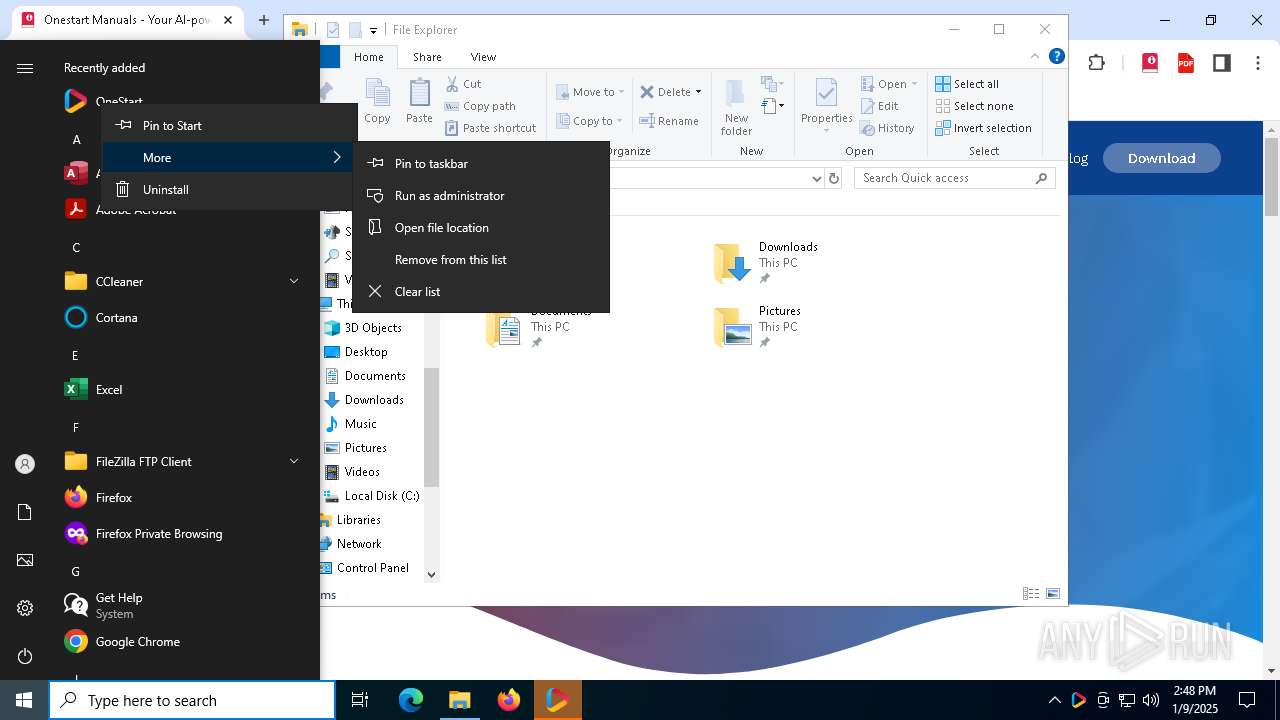Click the taskbar search box
1280x720 pixels.
coord(192,700)
